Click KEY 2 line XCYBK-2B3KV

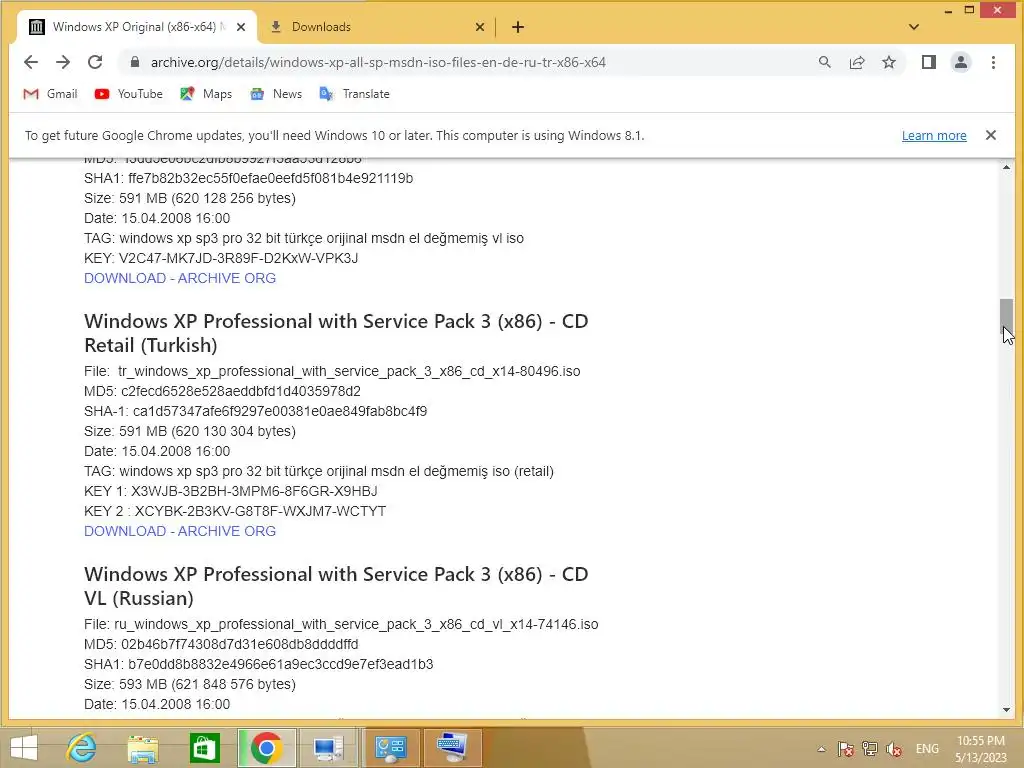click(x=235, y=511)
